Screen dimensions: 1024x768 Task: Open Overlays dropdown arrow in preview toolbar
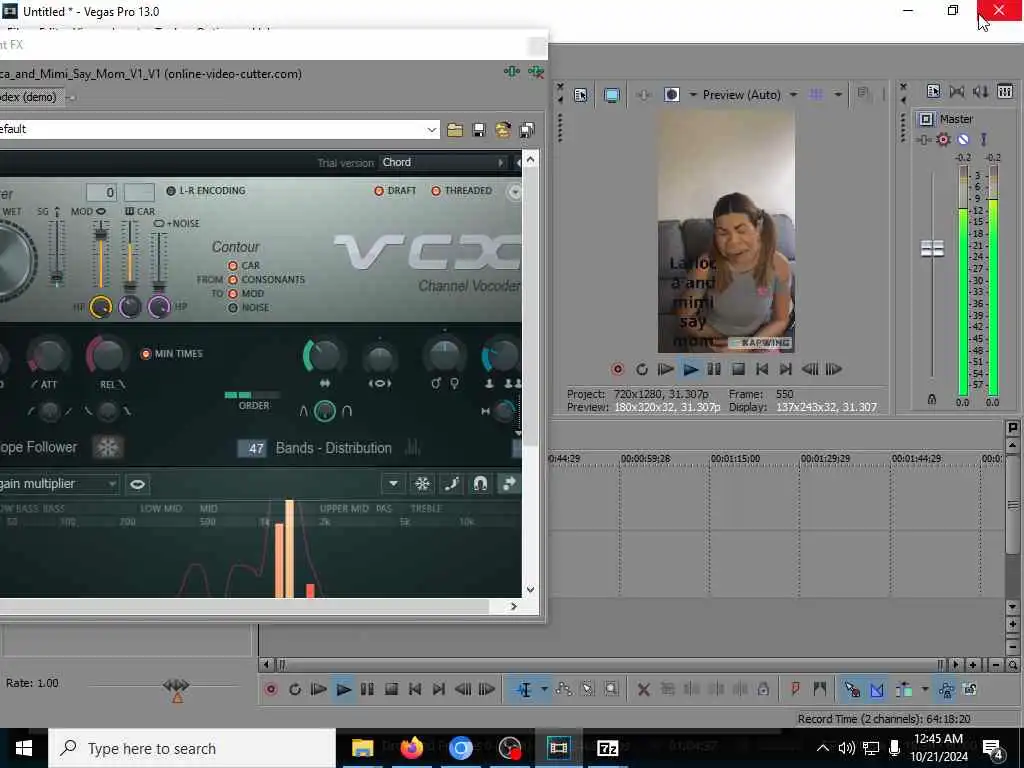[x=838, y=95]
